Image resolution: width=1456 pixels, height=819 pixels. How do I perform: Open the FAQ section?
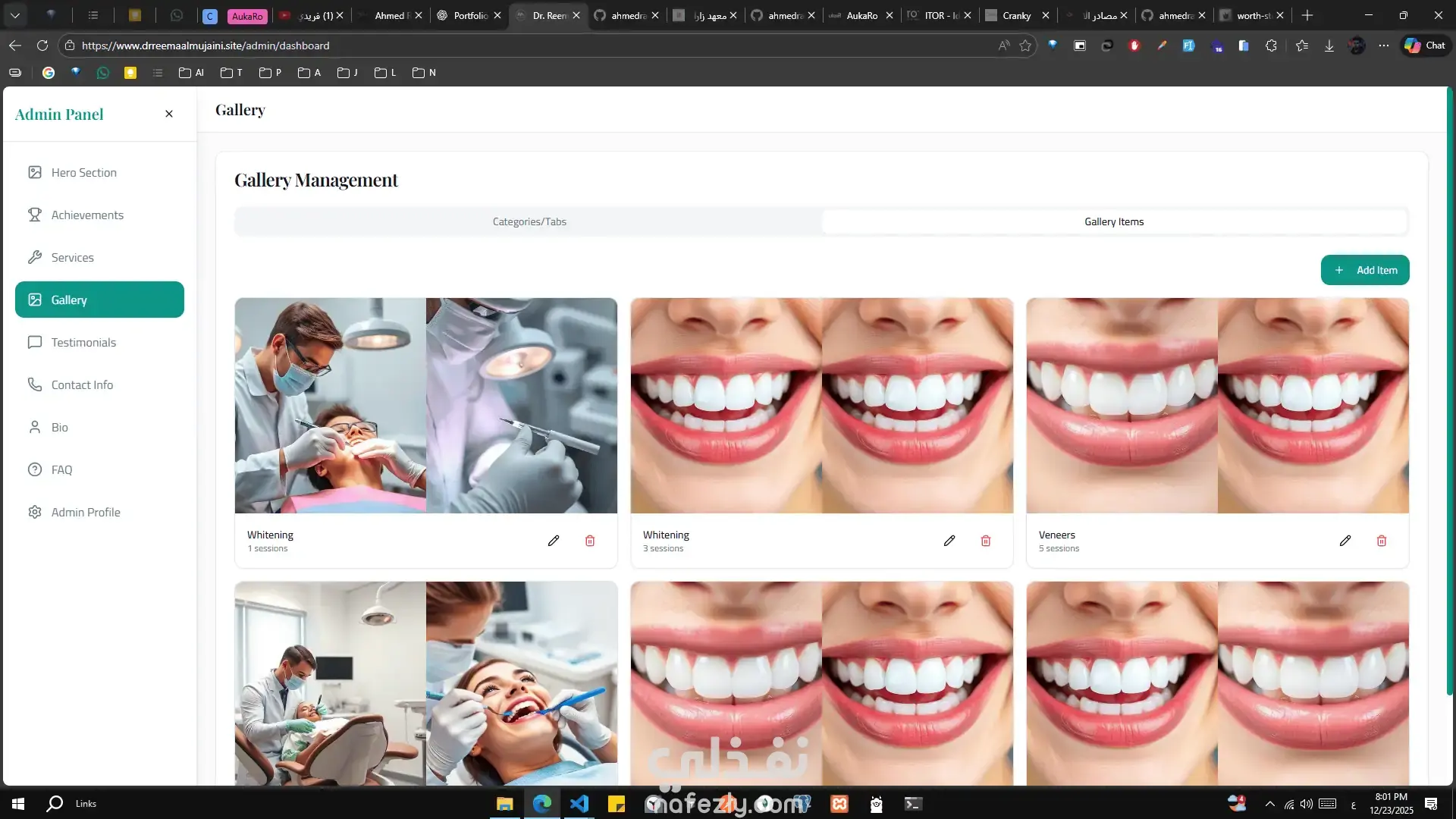(x=61, y=470)
